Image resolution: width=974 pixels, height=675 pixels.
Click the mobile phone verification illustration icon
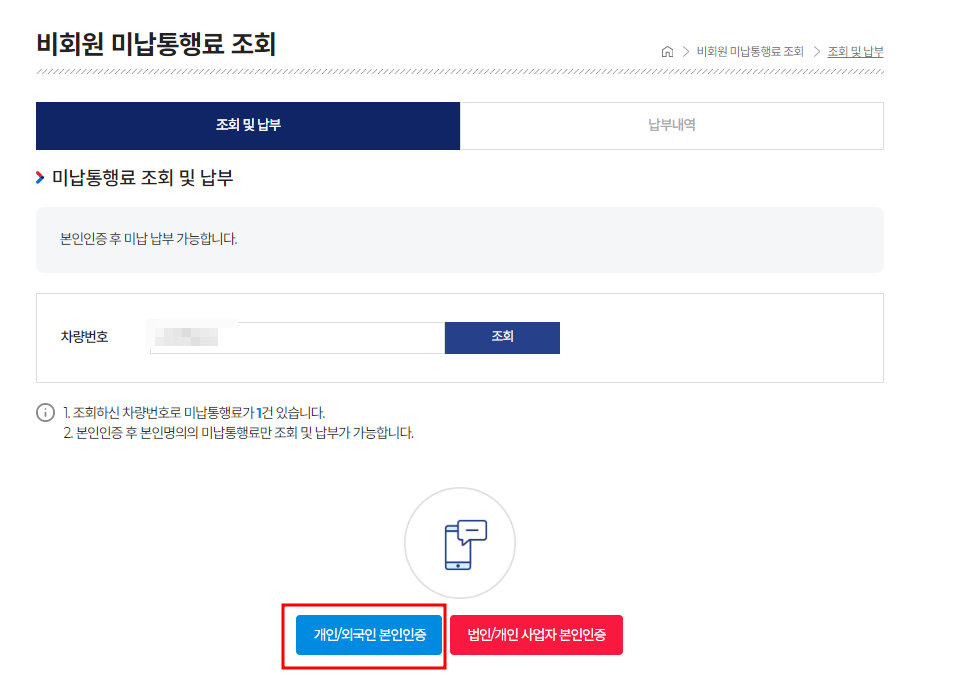pyautogui.click(x=459, y=548)
